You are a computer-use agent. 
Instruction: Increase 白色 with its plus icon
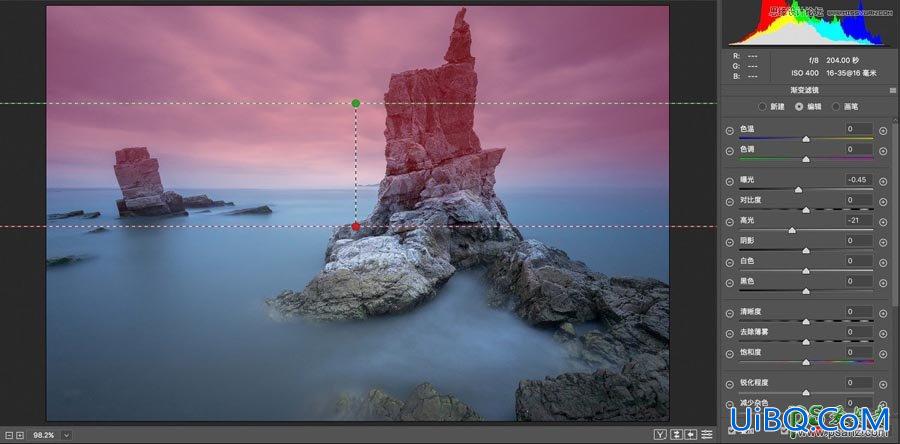883,263
